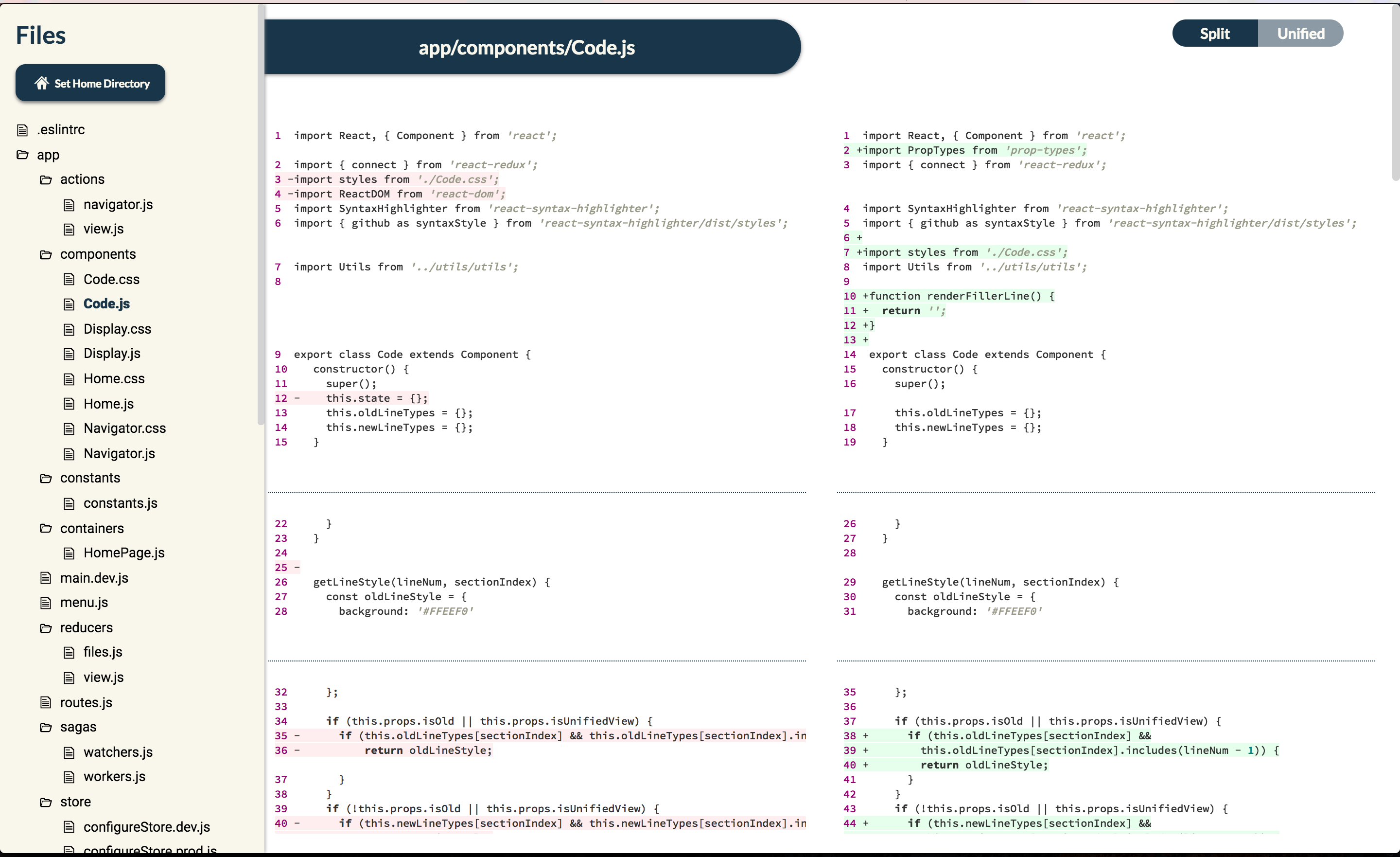
Task: Switch to Split diff view
Action: (x=1214, y=34)
